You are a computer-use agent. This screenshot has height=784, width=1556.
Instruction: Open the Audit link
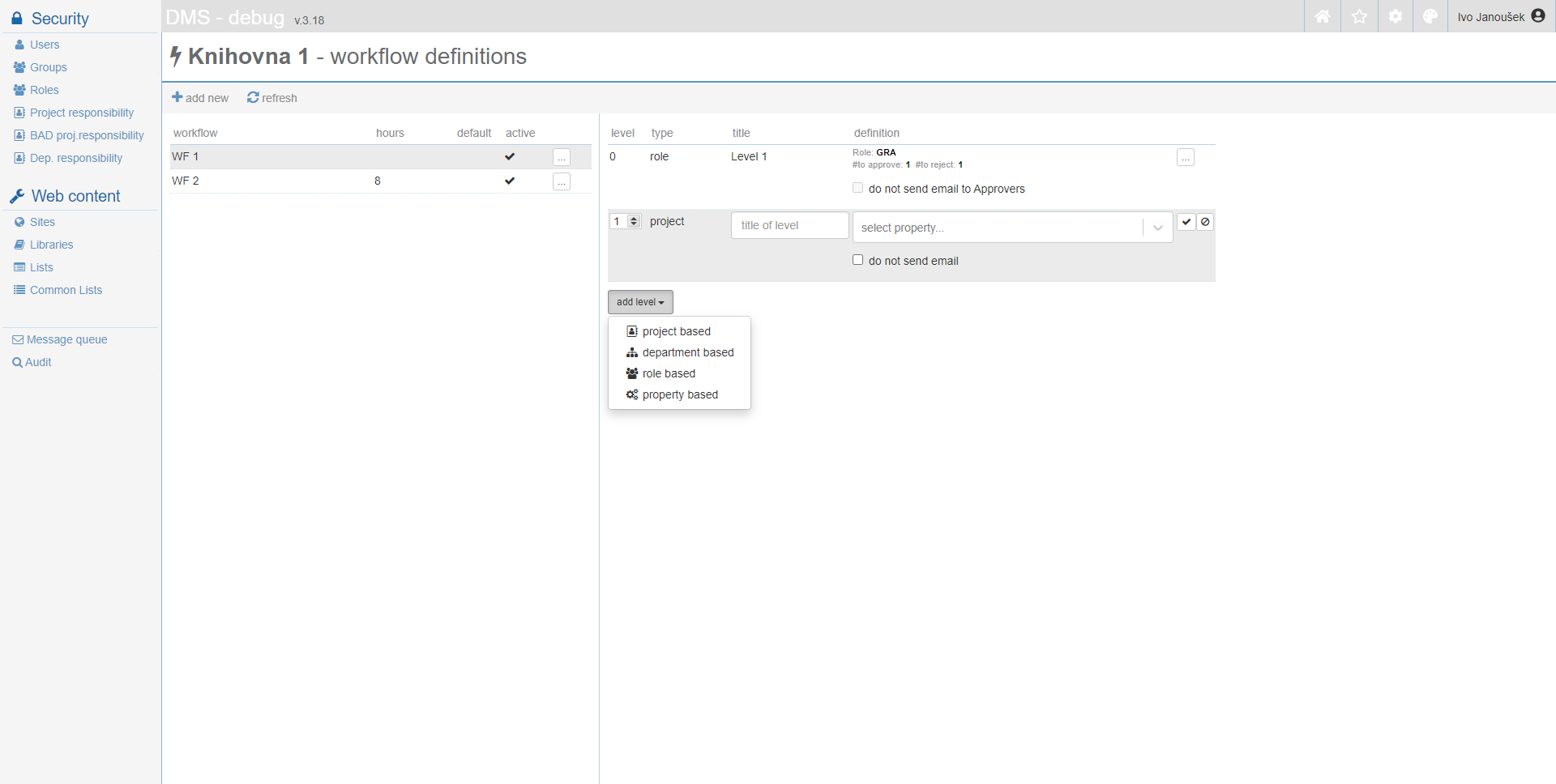[38, 362]
